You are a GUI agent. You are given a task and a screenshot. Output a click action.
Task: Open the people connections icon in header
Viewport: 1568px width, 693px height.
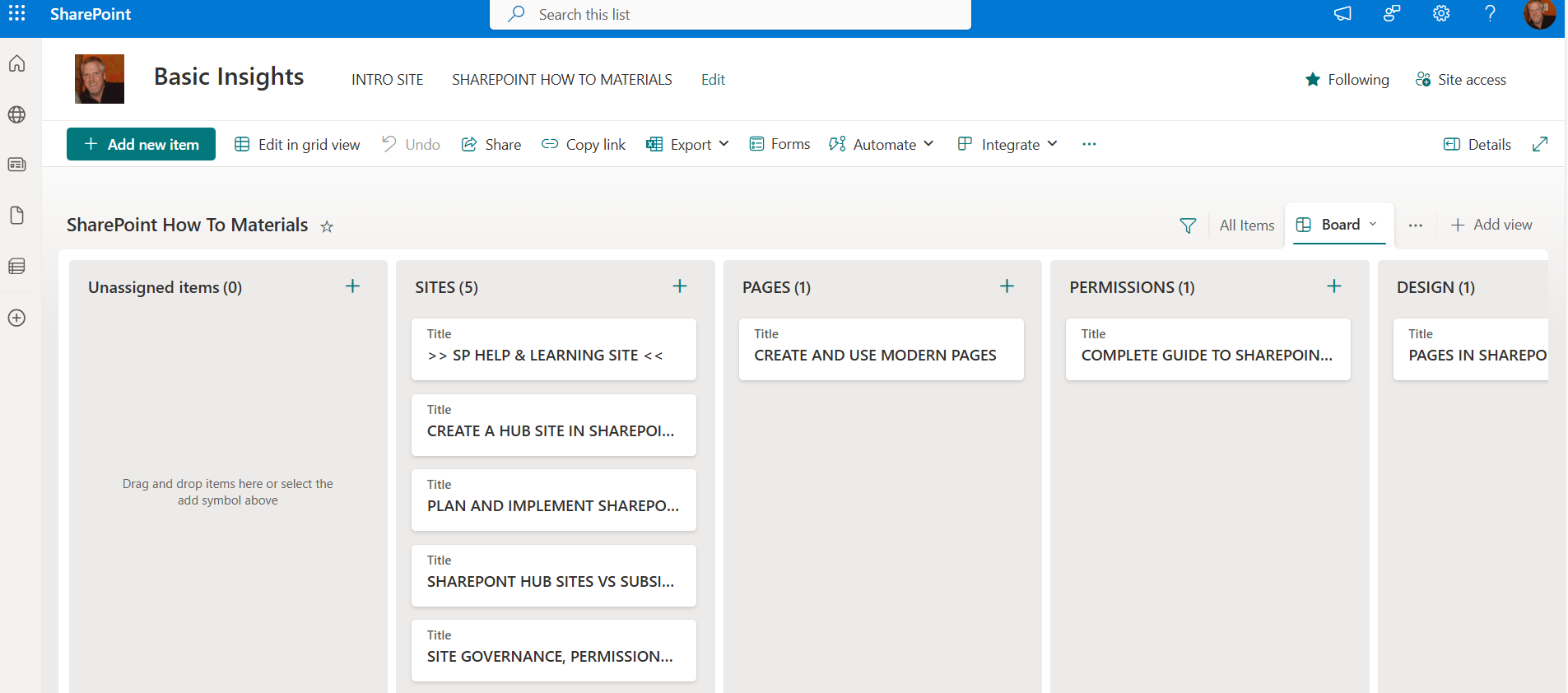click(1392, 14)
